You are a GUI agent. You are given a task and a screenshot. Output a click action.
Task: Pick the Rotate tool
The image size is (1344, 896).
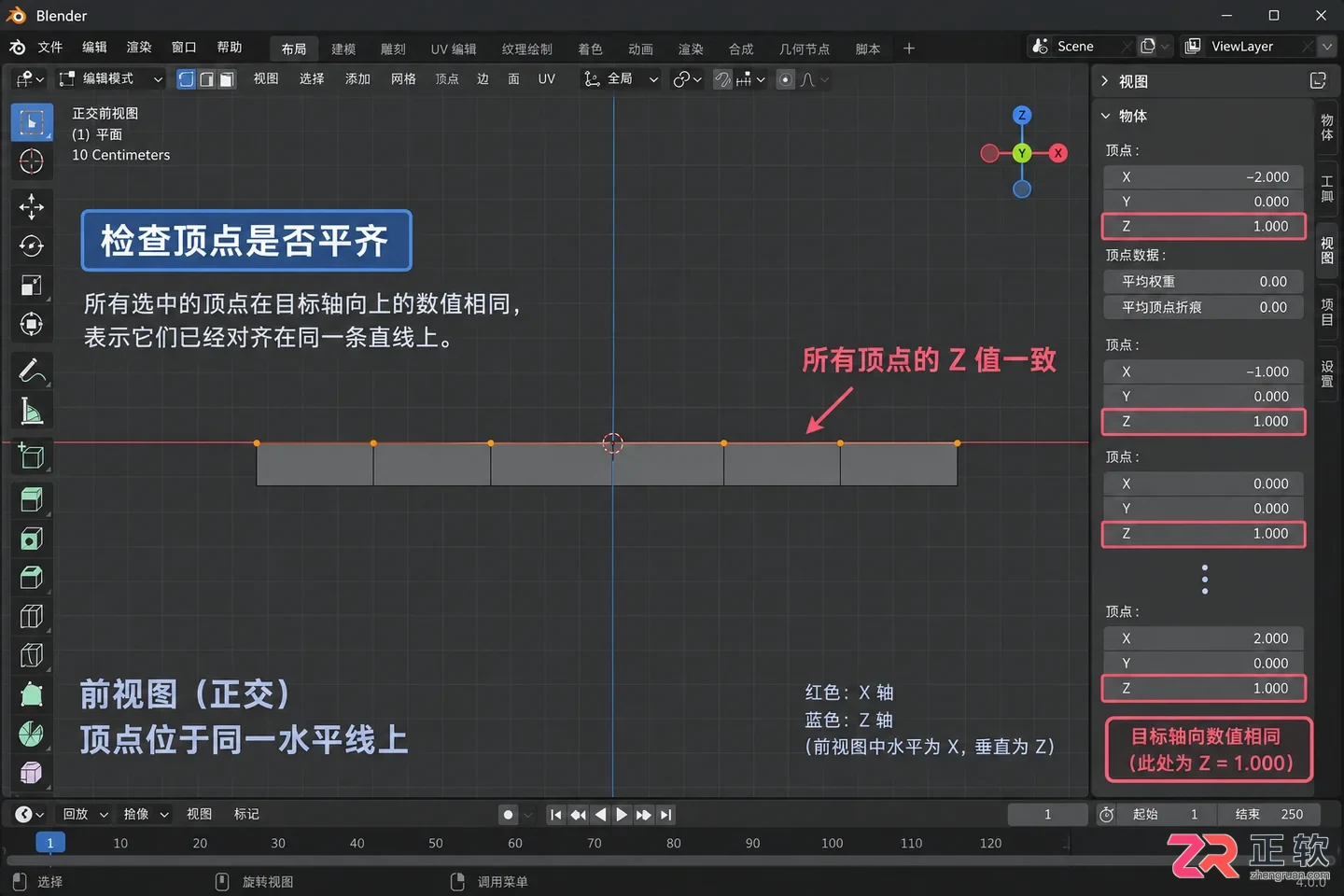pos(32,245)
